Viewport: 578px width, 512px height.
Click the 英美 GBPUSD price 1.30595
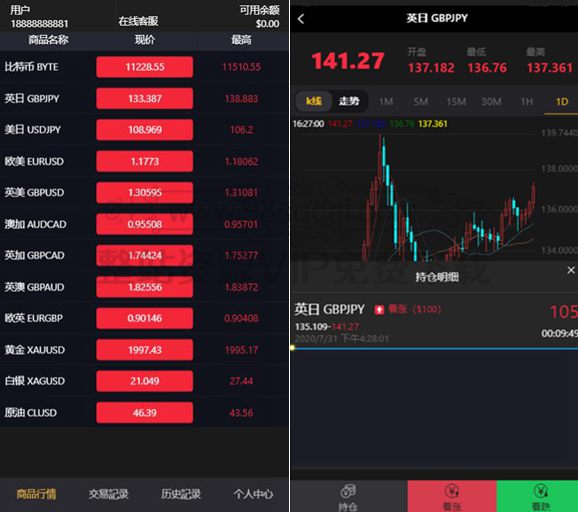[144, 192]
